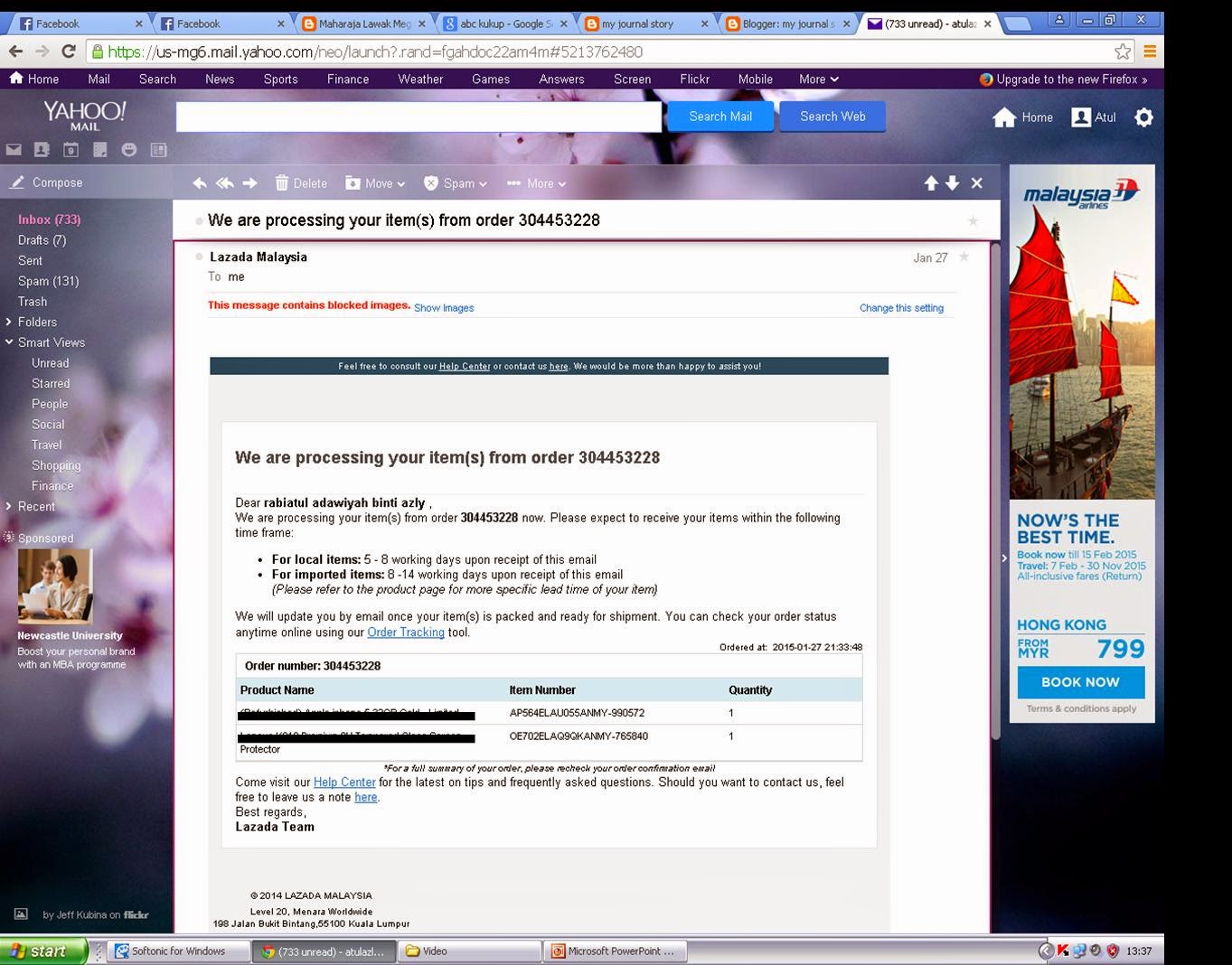Collapse the ad panel side arrow
The image size is (1232, 965).
1003,558
